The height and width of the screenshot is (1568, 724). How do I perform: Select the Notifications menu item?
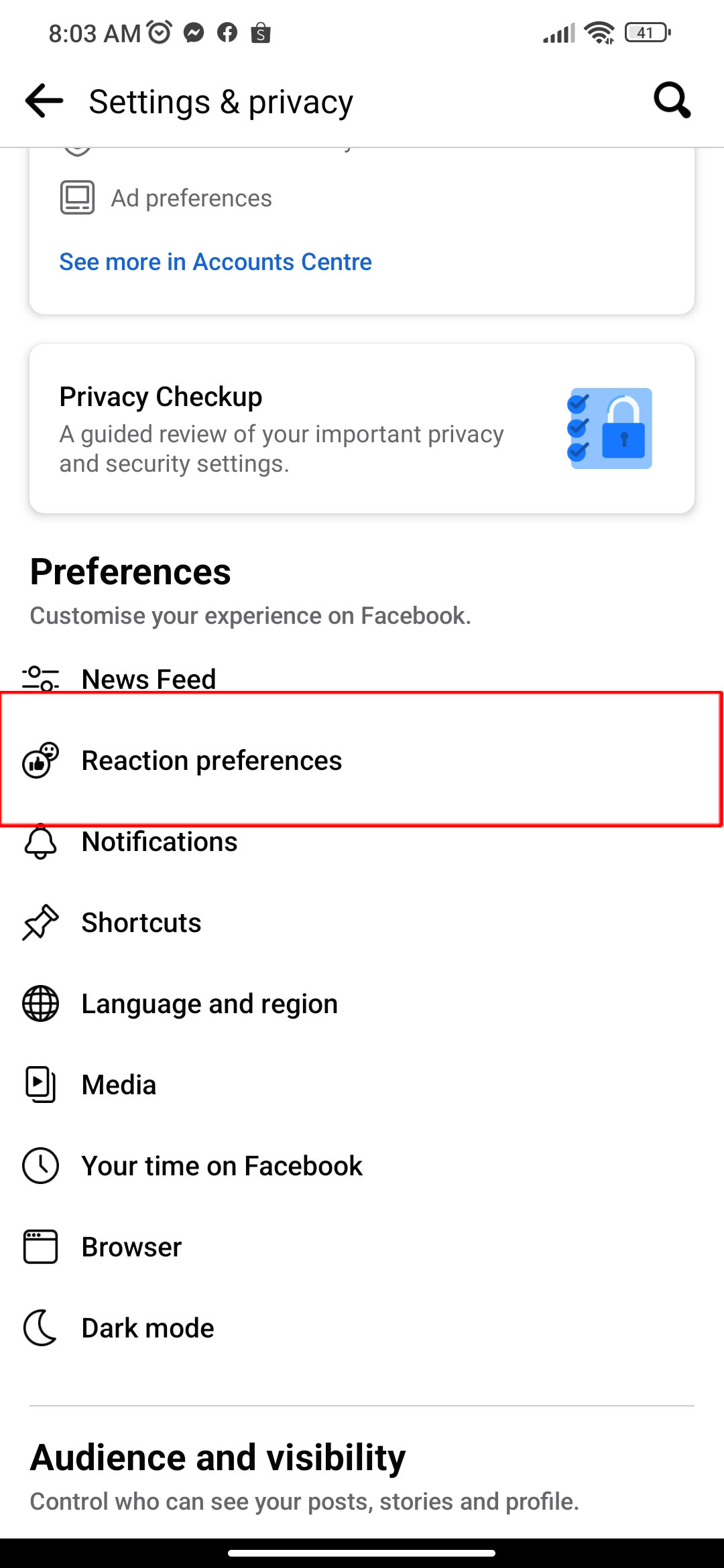(x=362, y=842)
